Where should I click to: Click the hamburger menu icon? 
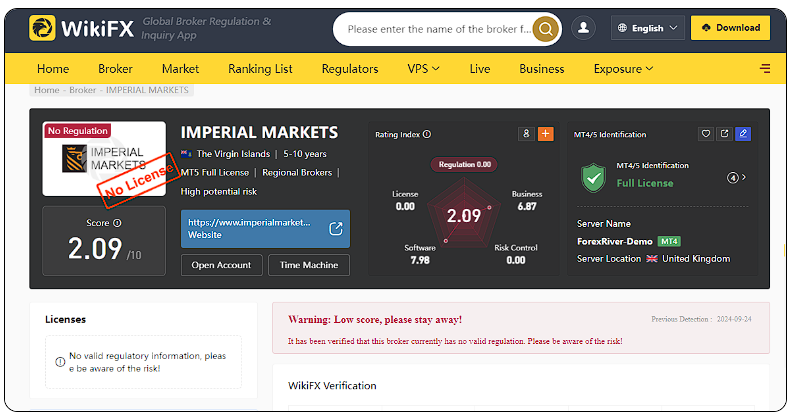tap(765, 68)
